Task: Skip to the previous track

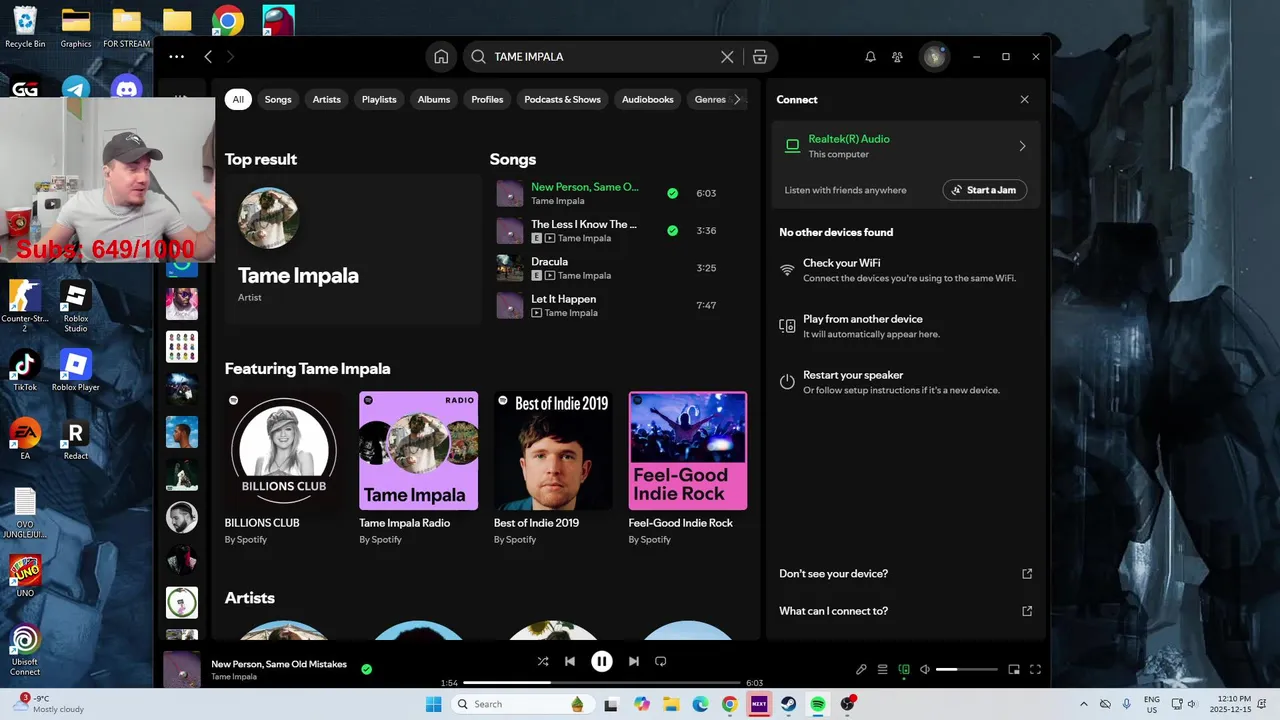Action: click(570, 661)
